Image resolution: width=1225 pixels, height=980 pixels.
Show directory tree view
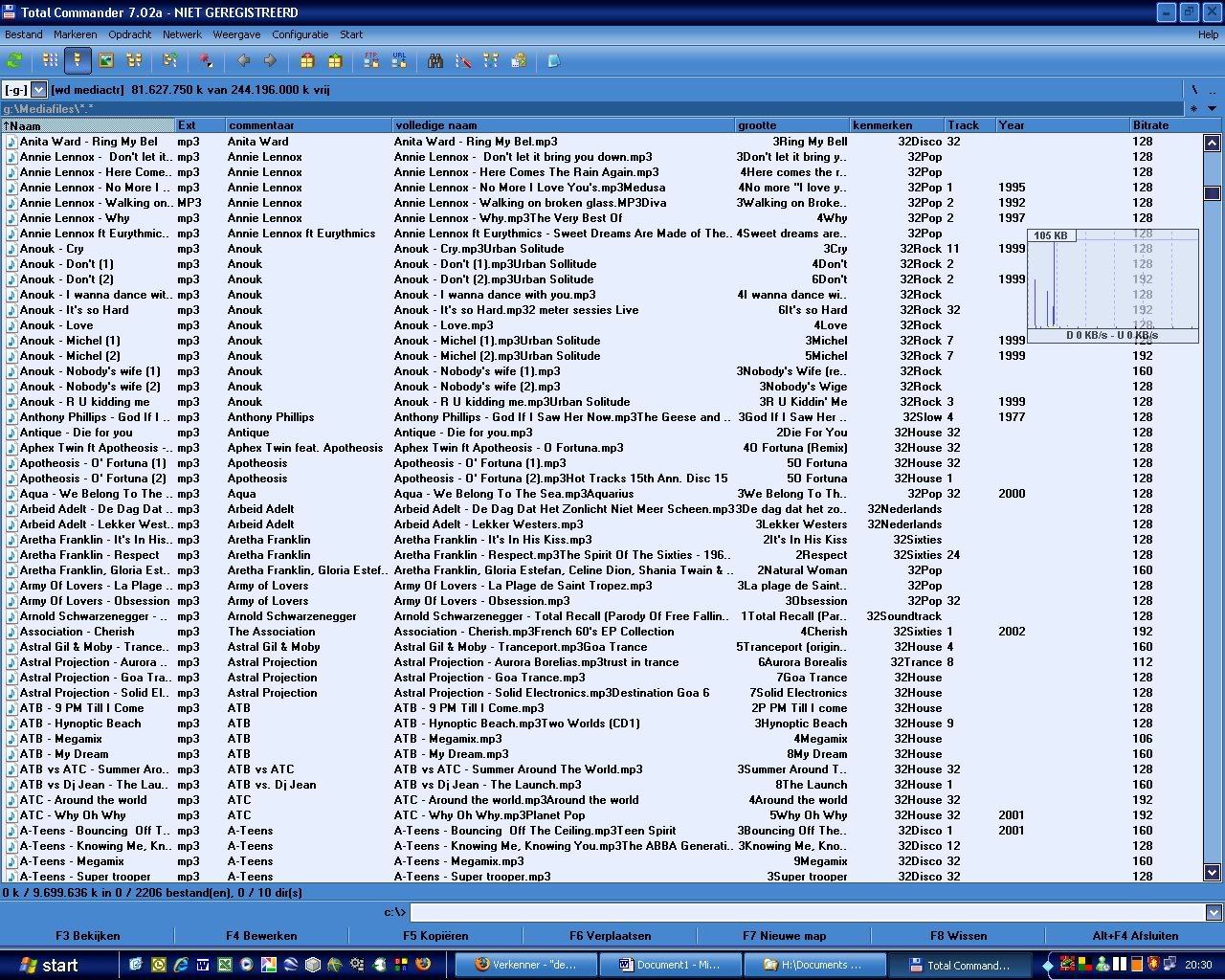134,60
